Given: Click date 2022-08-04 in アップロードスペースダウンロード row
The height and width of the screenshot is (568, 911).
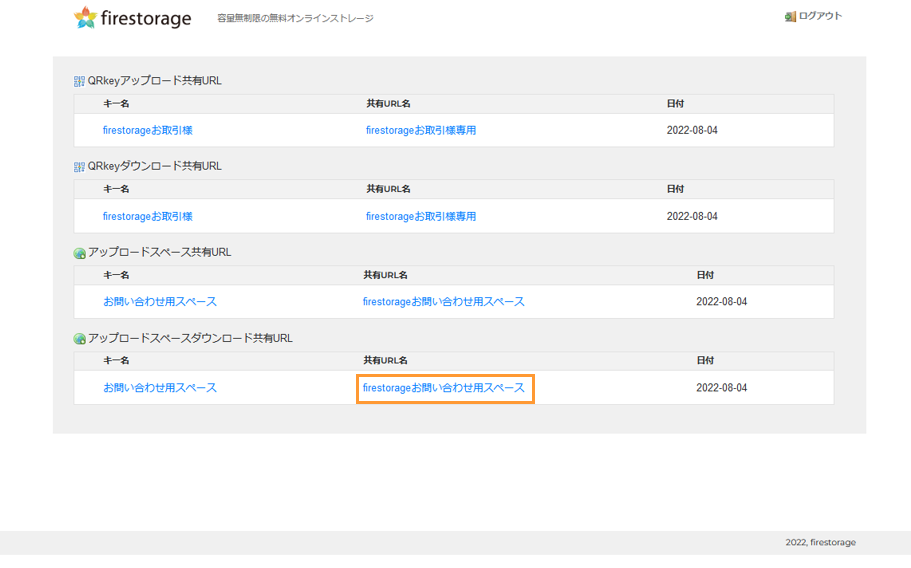Looking at the screenshot, I should (722, 387).
